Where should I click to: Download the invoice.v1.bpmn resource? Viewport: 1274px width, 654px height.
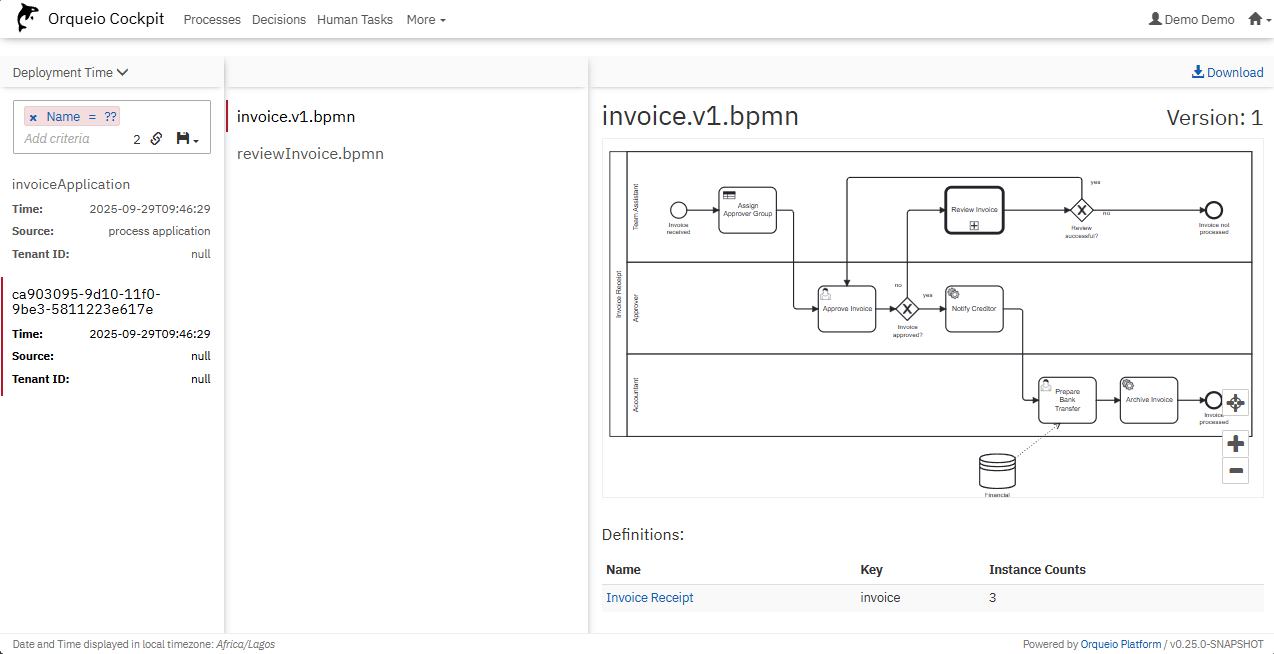pos(1227,72)
